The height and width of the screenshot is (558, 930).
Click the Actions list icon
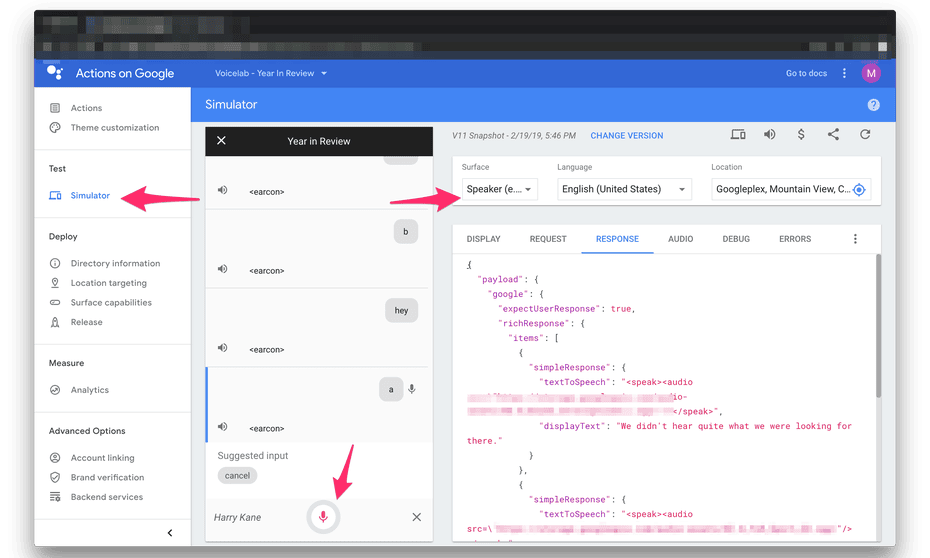pos(55,108)
